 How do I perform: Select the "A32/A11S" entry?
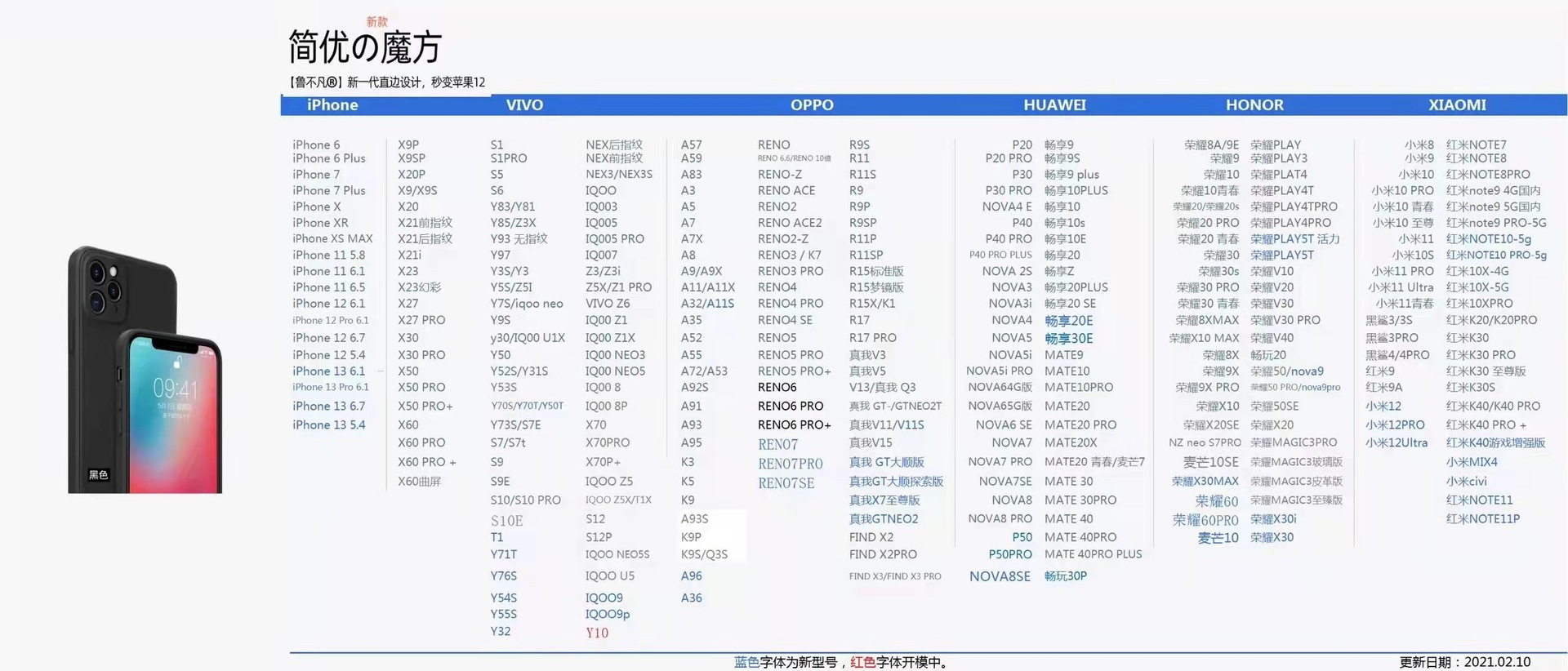pyautogui.click(x=707, y=304)
